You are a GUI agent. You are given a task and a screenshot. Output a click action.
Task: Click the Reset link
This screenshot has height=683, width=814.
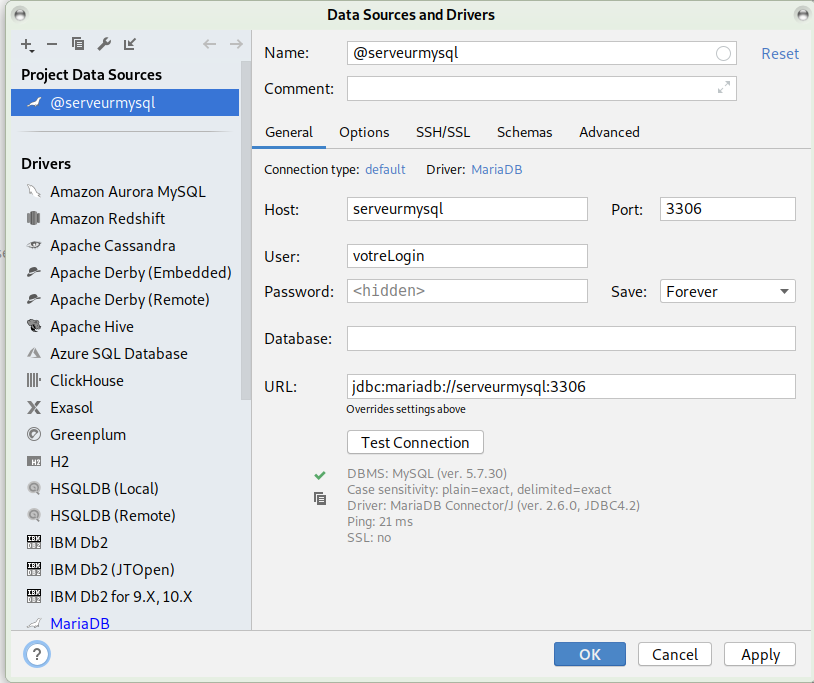(780, 54)
